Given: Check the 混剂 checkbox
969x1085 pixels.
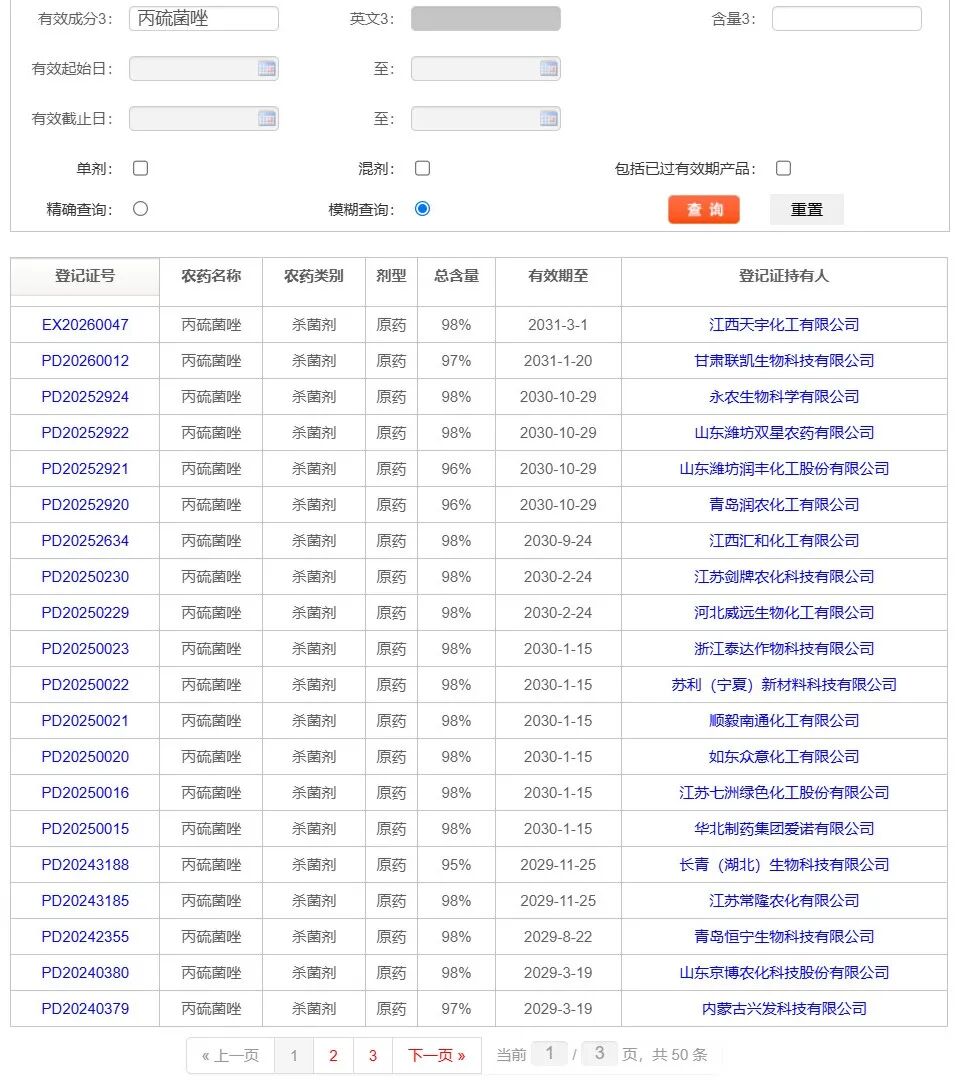Looking at the screenshot, I should tap(422, 168).
